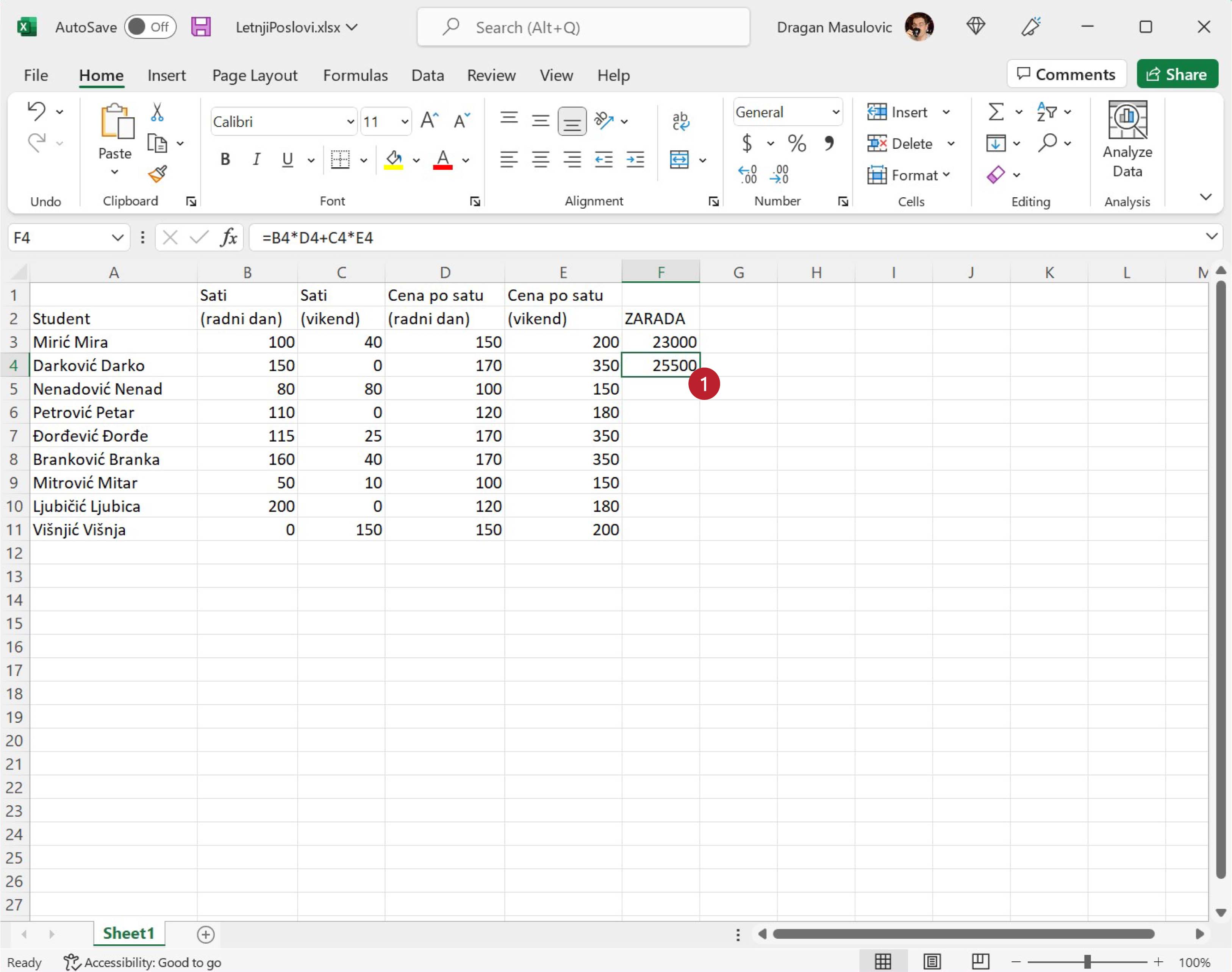Click the Wrap Text icon
Screen dimensions: 1232x972
[x=680, y=121]
